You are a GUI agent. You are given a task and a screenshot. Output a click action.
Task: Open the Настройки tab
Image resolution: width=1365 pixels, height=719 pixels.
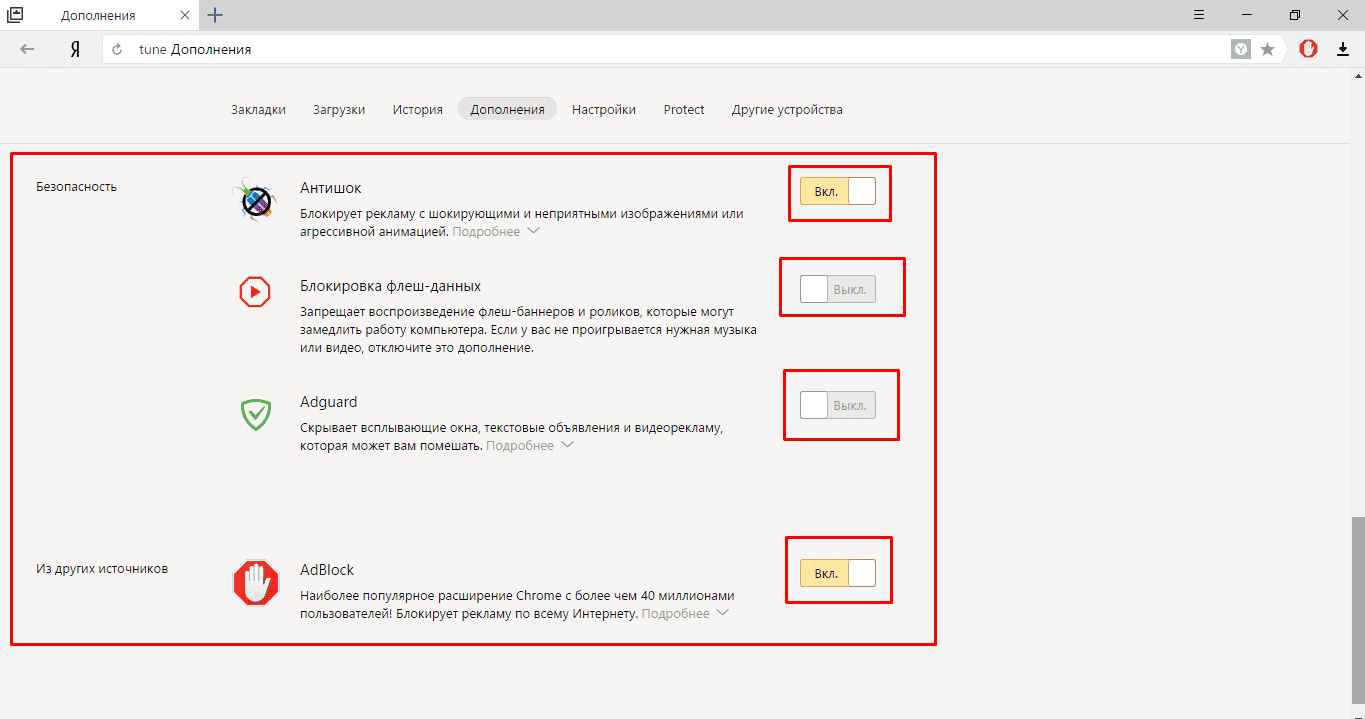pos(604,109)
